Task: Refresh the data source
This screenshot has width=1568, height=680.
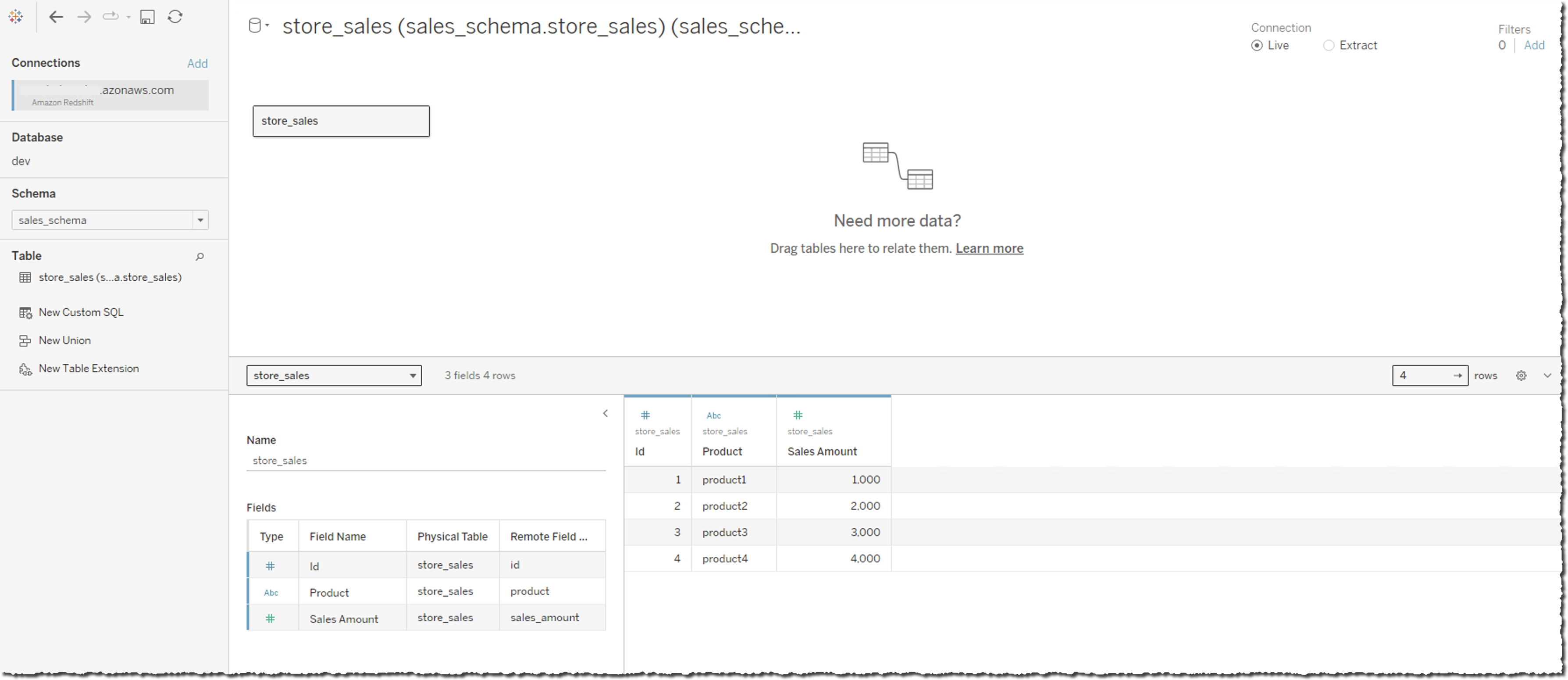Action: click(x=175, y=16)
